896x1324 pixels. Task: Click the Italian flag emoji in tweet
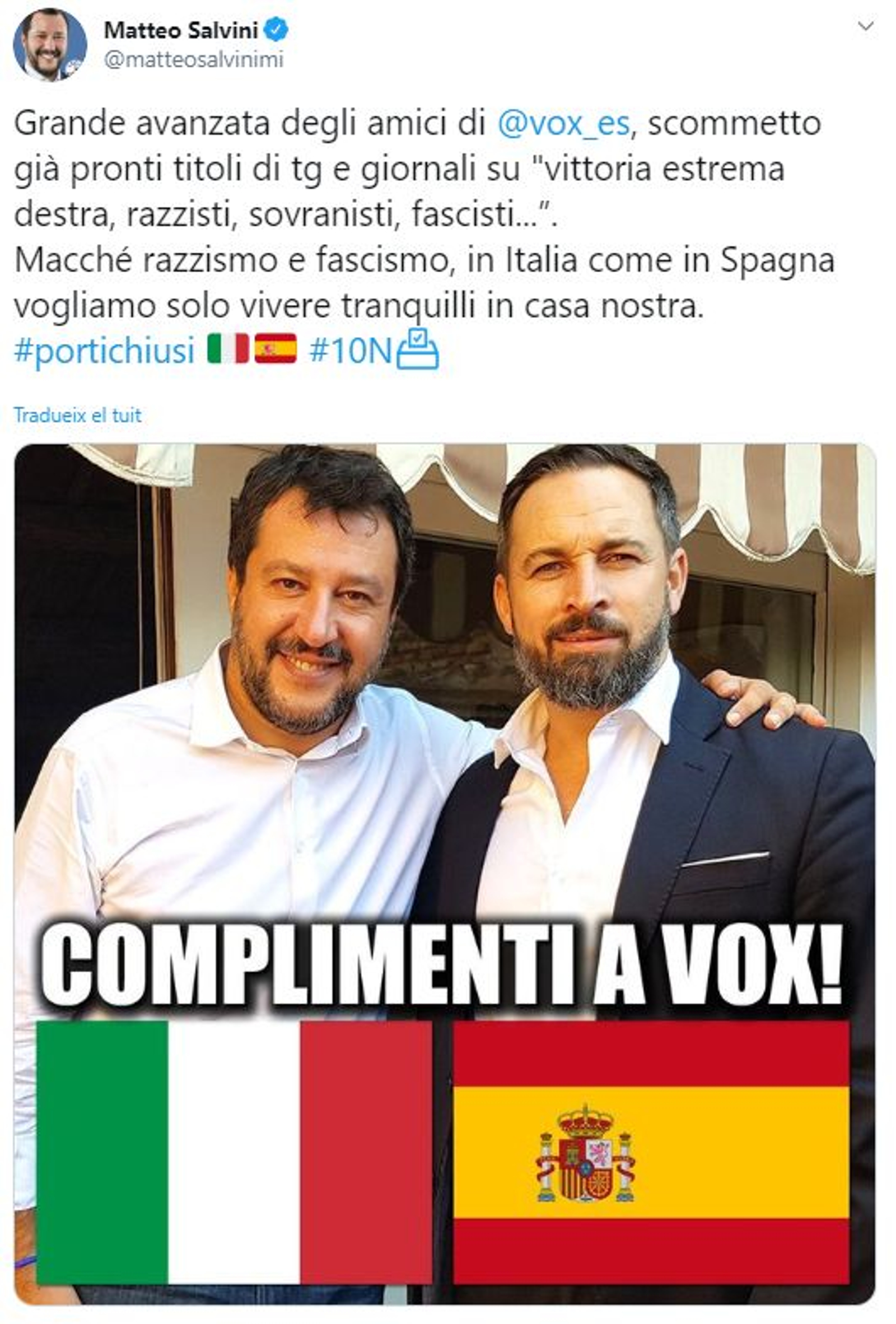(228, 349)
